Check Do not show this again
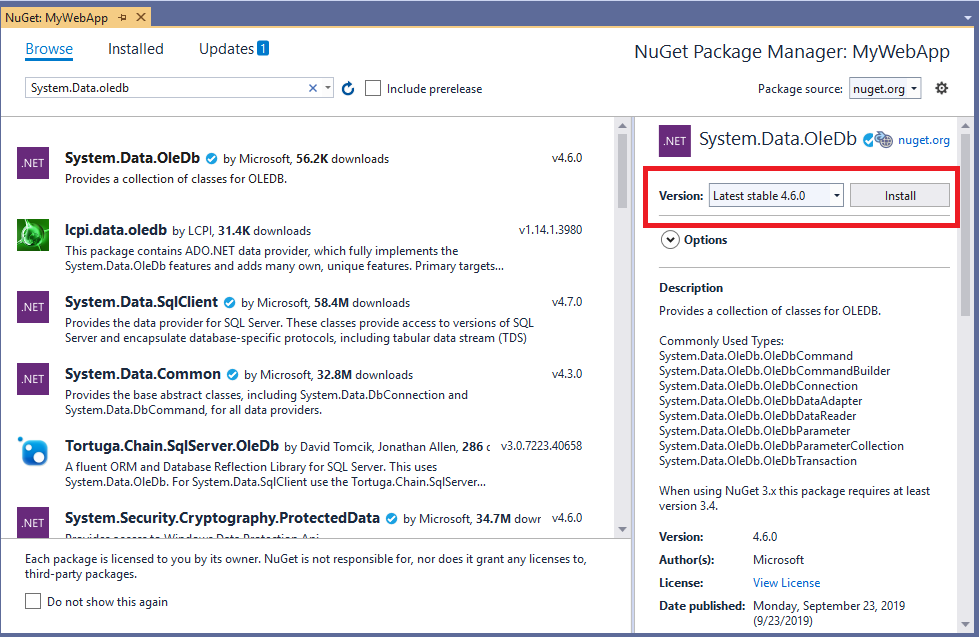Image resolution: width=979 pixels, height=637 pixels. click(33, 601)
